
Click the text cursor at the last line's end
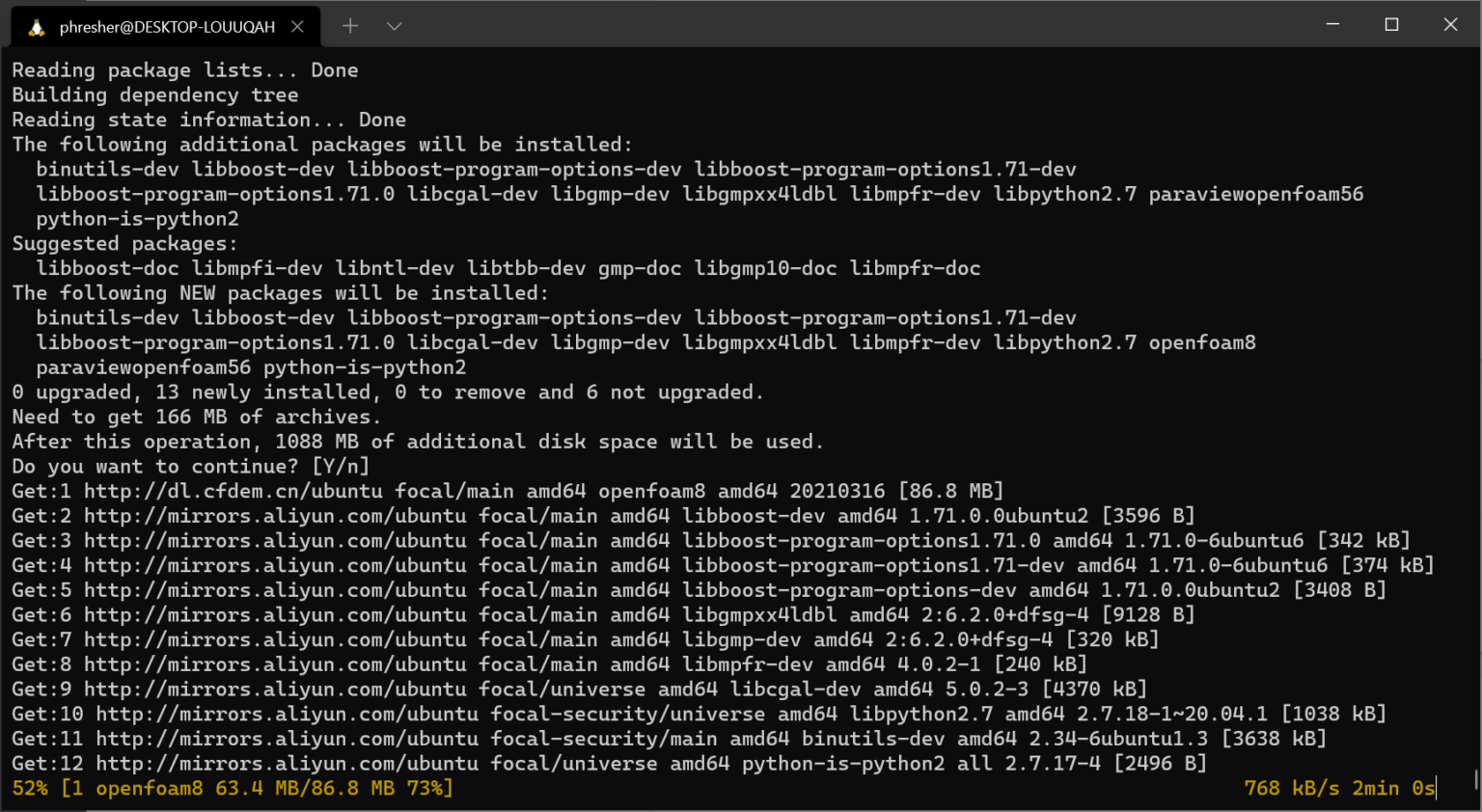click(x=1436, y=789)
